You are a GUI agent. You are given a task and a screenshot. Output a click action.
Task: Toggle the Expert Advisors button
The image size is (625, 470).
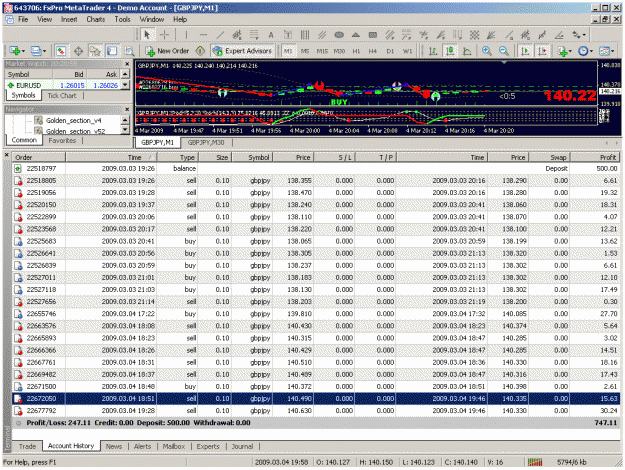coord(242,51)
